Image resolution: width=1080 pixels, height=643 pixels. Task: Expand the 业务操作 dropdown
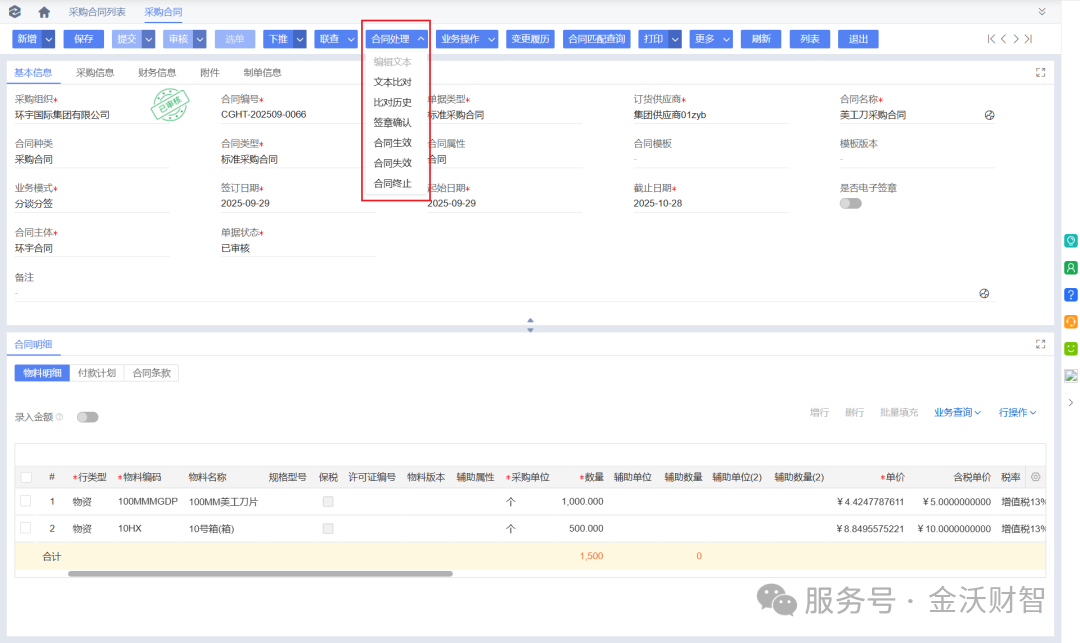click(467, 39)
